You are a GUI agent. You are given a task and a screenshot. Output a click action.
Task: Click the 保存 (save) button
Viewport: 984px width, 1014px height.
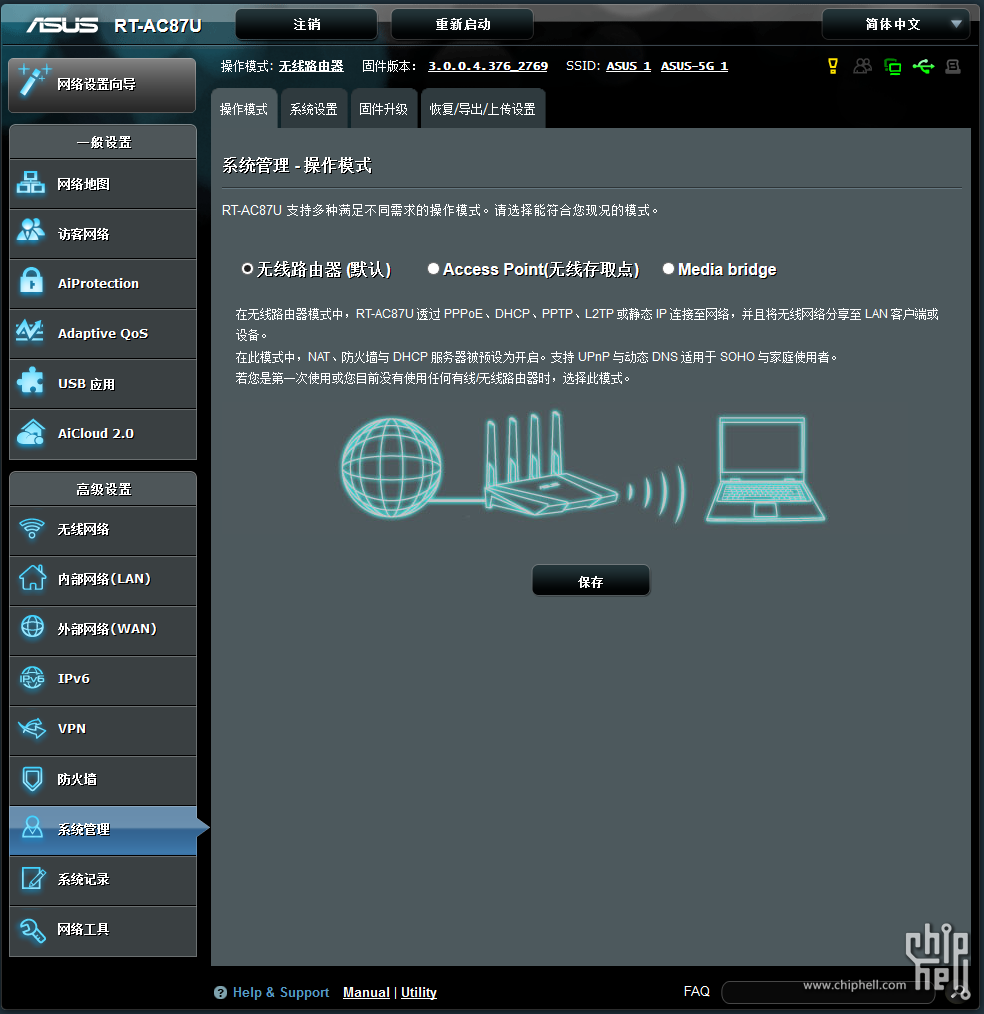[x=590, y=581]
